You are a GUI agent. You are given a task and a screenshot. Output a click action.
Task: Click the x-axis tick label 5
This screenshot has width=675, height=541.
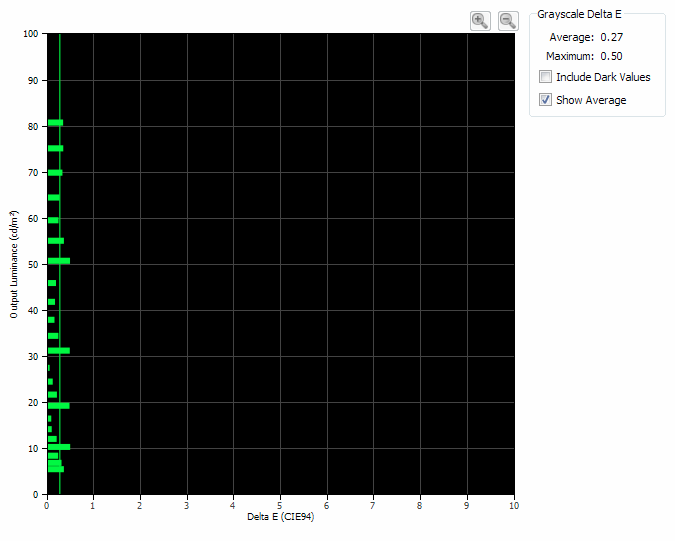(x=280, y=505)
